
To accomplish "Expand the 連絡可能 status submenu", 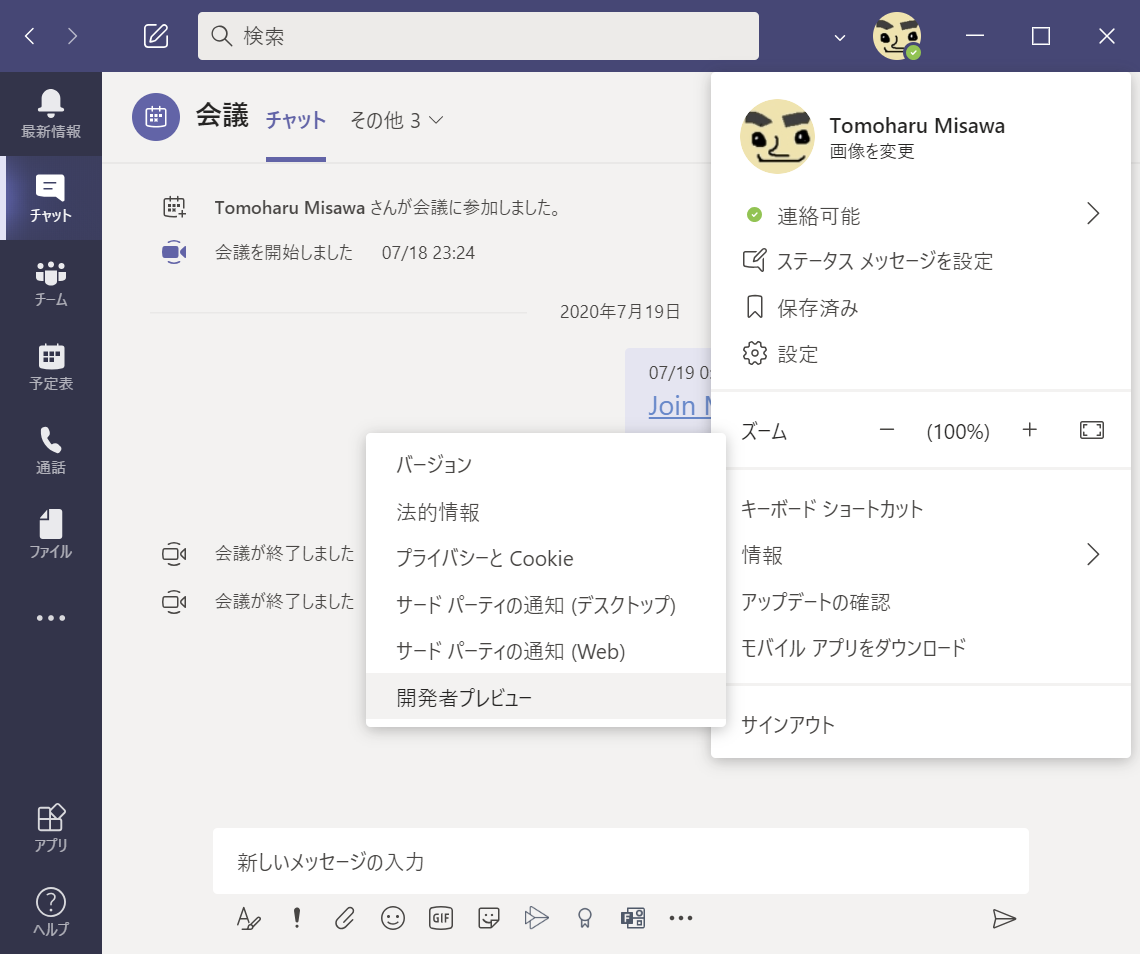I will point(920,215).
